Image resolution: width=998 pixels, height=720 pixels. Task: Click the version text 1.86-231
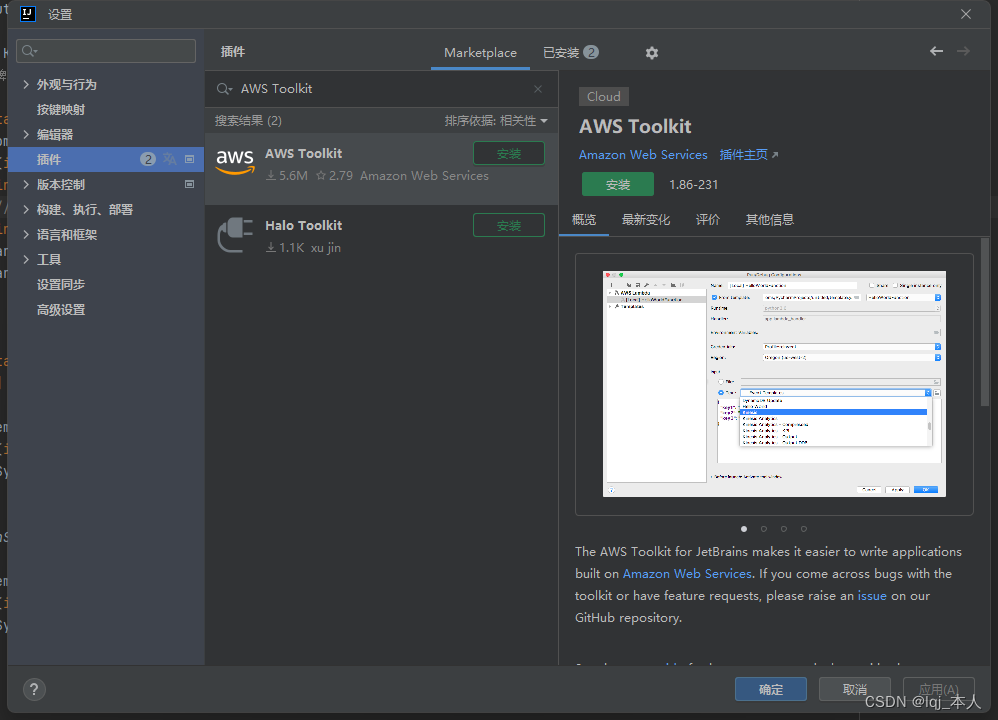click(693, 185)
